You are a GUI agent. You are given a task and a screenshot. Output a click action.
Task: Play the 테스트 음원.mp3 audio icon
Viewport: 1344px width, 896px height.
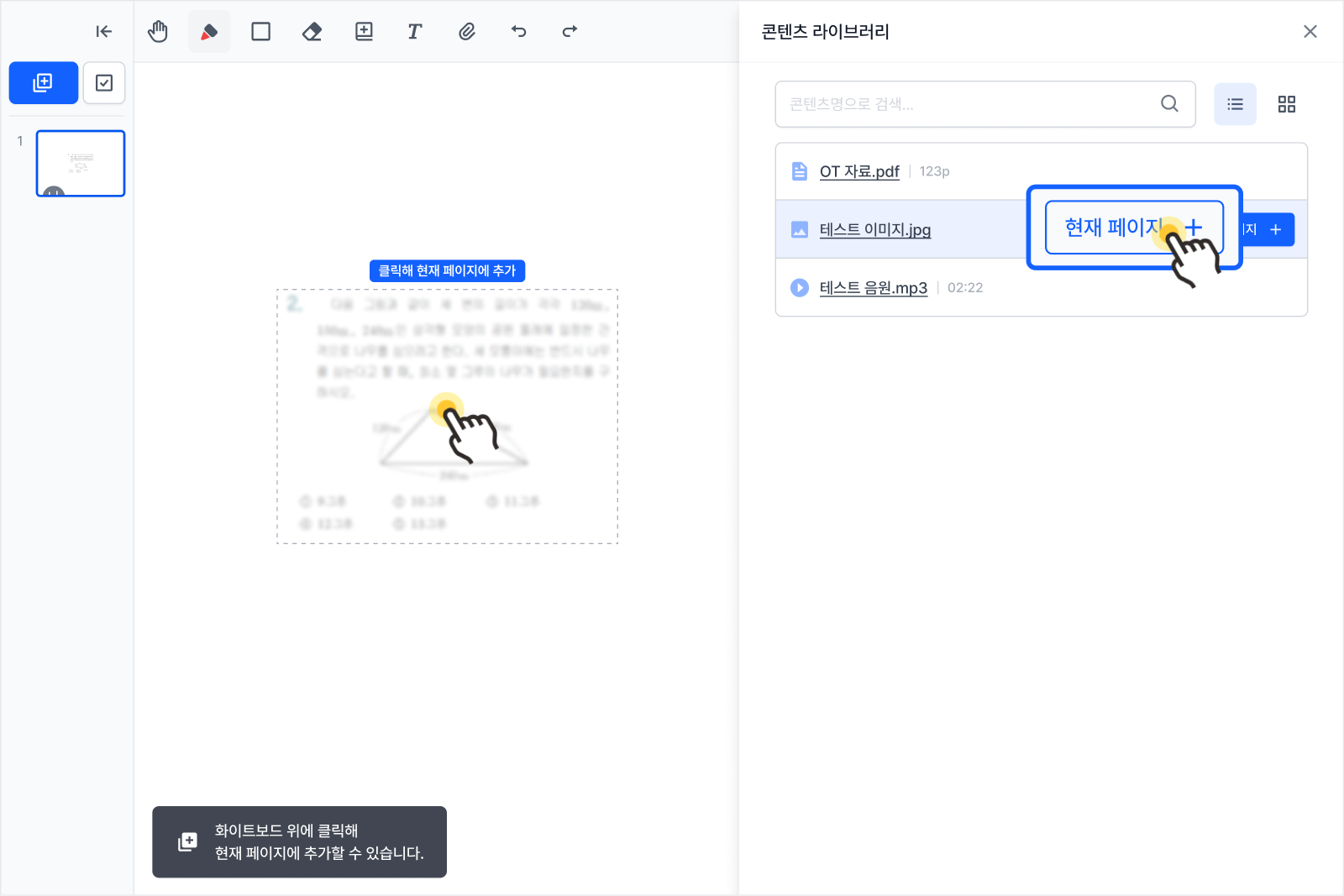pos(800,288)
